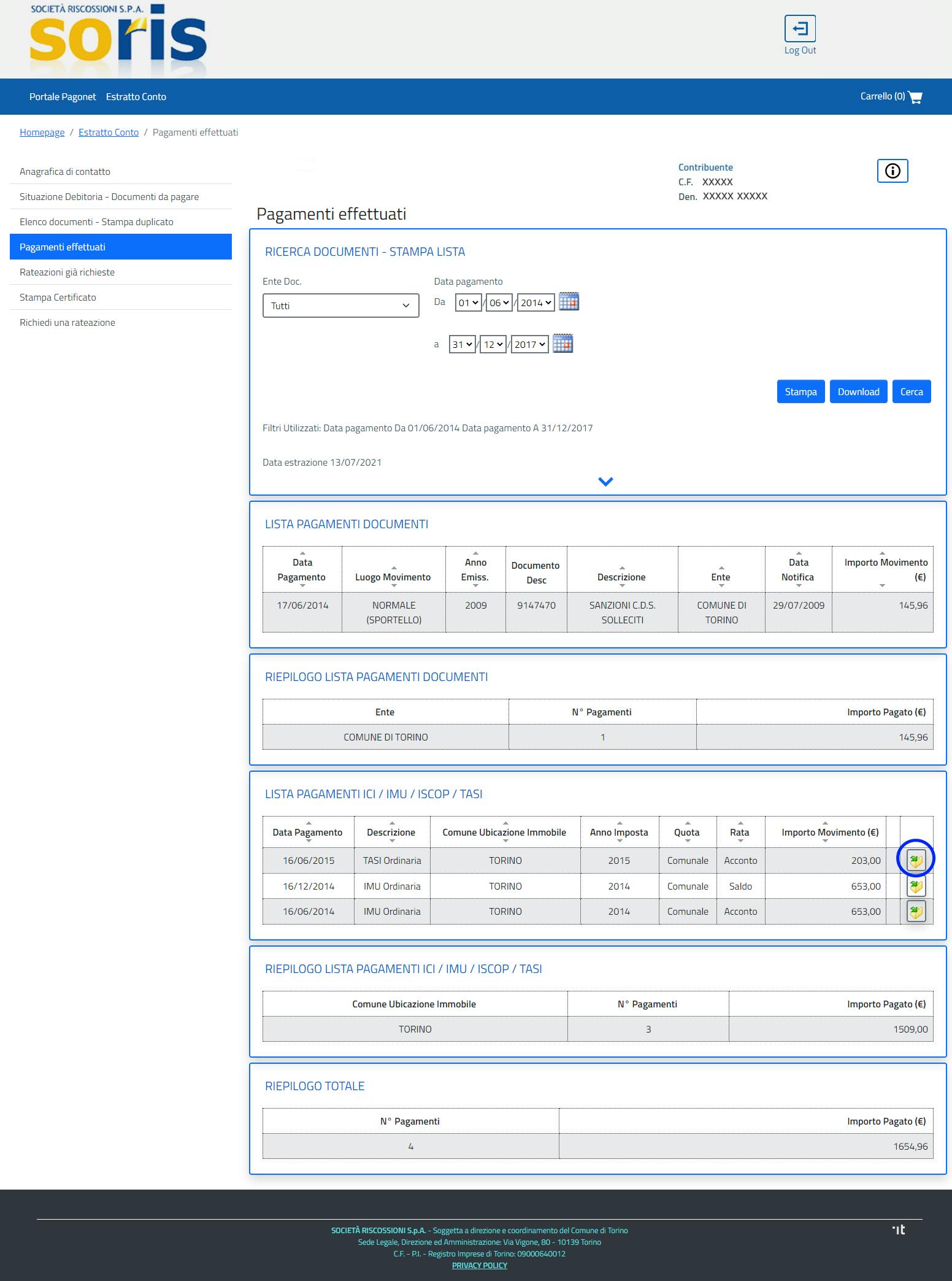Click the Download button

pyautogui.click(x=858, y=392)
